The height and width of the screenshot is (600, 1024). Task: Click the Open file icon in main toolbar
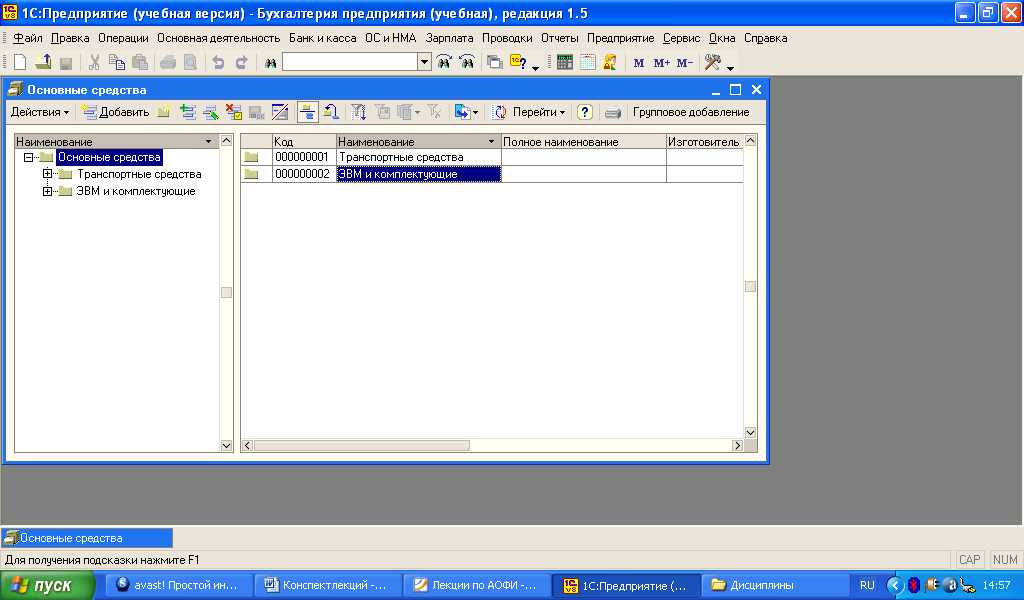click(x=43, y=62)
